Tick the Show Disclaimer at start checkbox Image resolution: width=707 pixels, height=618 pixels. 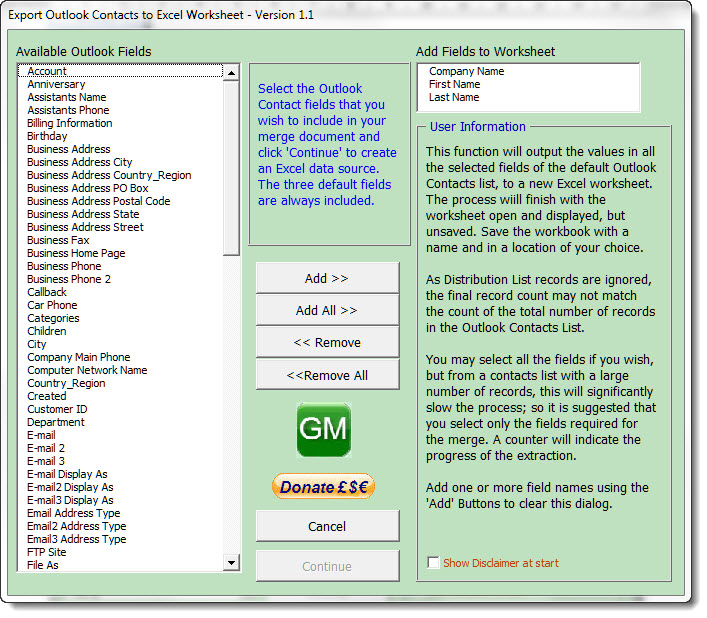pos(433,563)
